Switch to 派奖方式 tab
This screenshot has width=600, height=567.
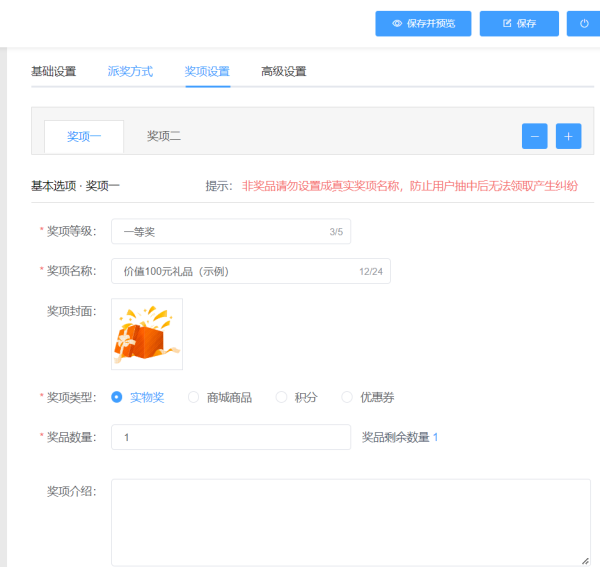[130, 71]
